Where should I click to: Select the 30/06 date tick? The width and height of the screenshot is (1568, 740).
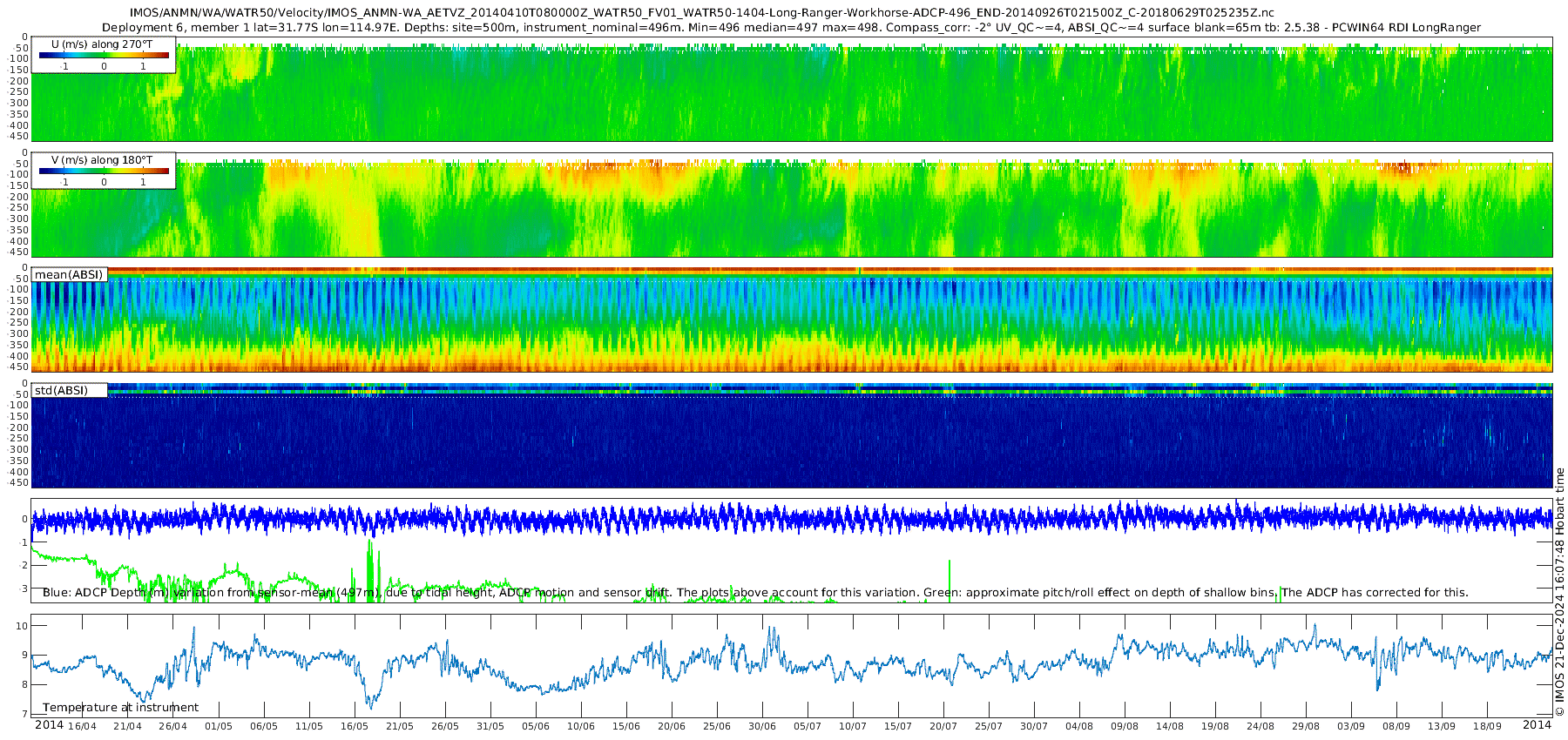pyautogui.click(x=761, y=726)
